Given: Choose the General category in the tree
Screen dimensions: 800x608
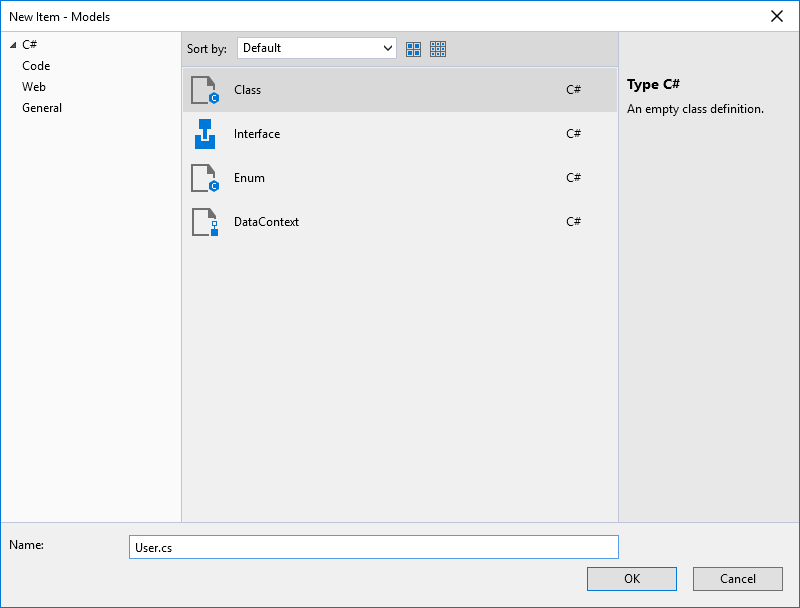Looking at the screenshot, I should click(42, 108).
